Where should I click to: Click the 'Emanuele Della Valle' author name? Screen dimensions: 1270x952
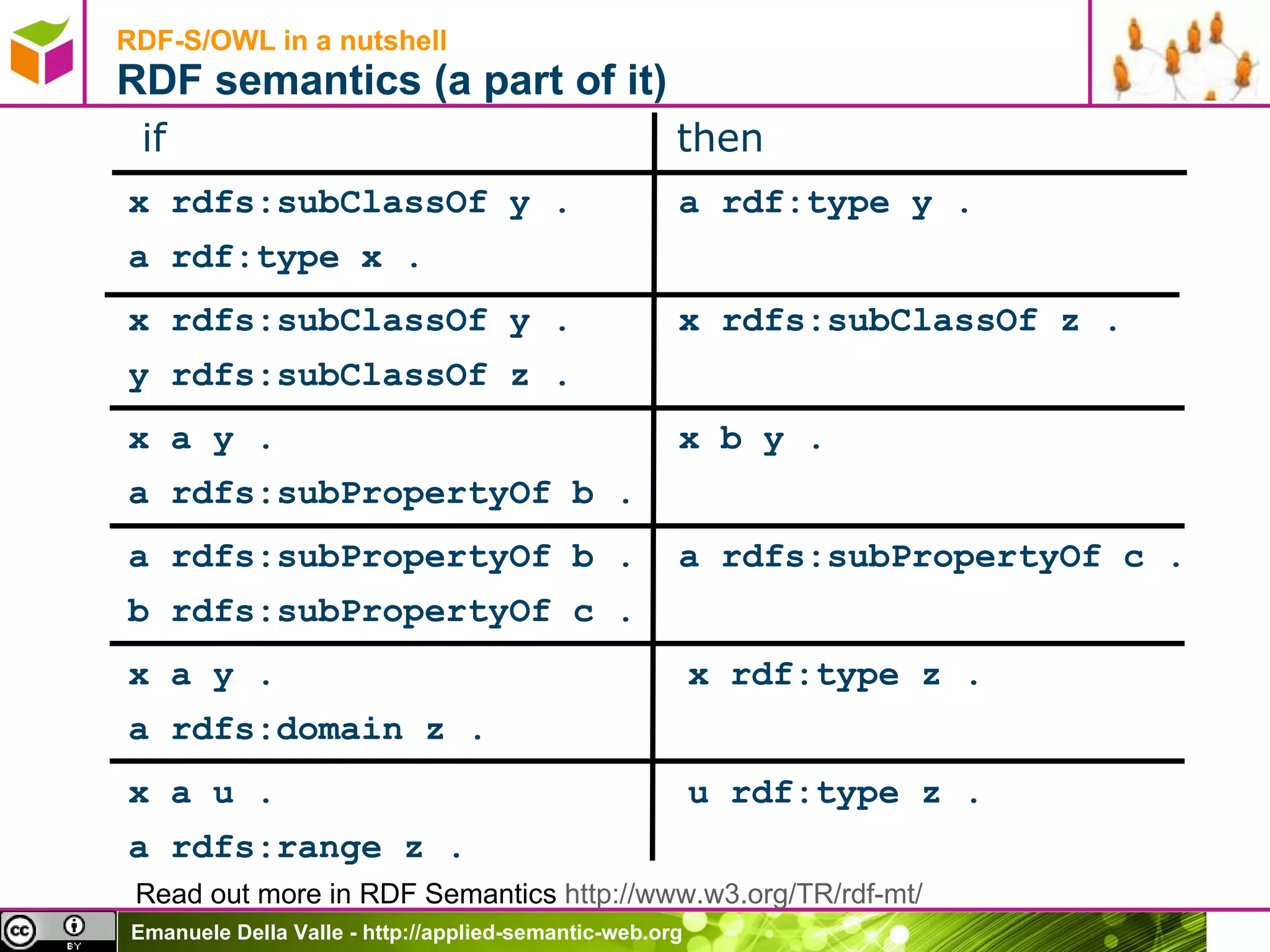(237, 932)
